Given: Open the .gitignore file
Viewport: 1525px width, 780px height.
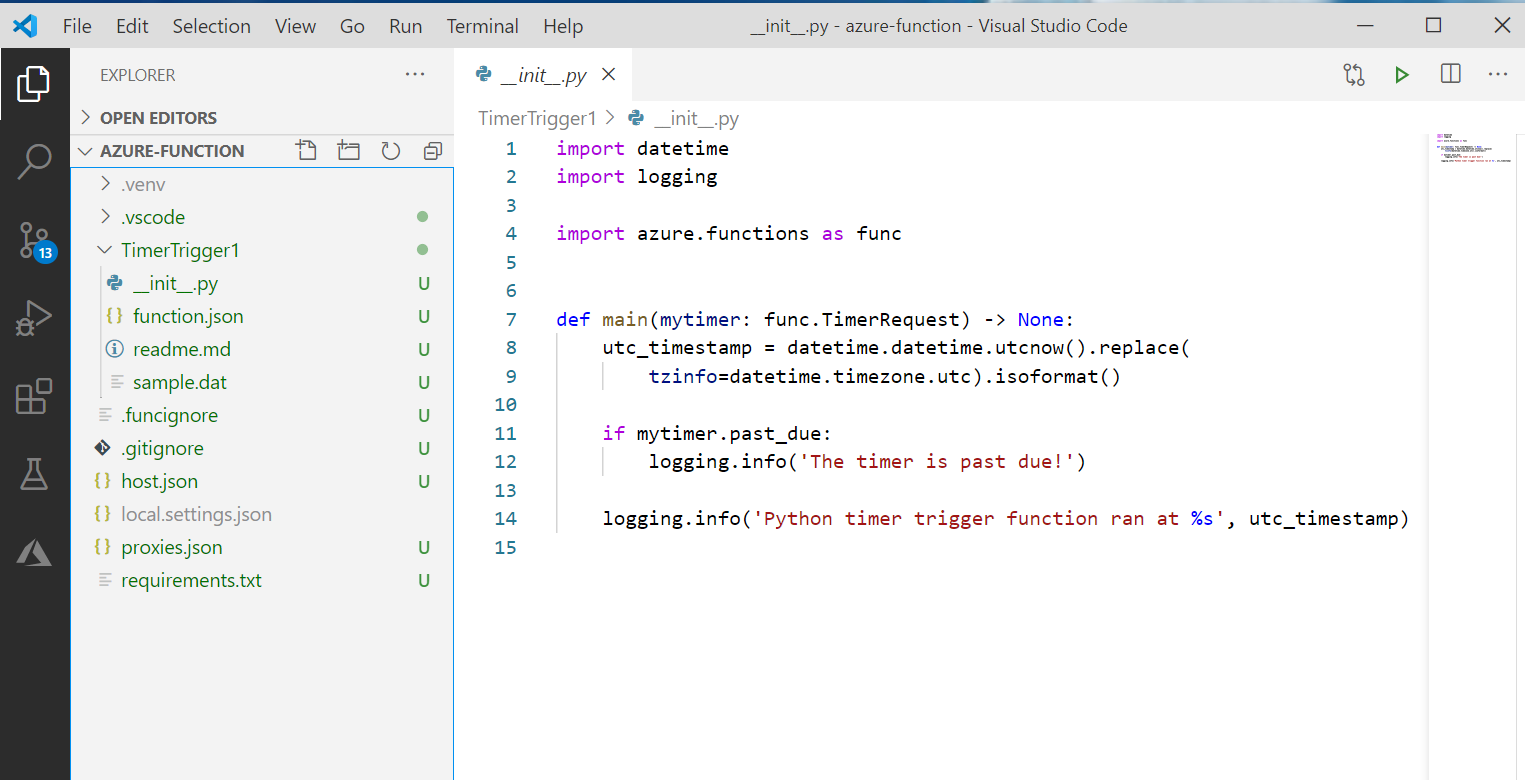Looking at the screenshot, I should [x=262, y=448].
